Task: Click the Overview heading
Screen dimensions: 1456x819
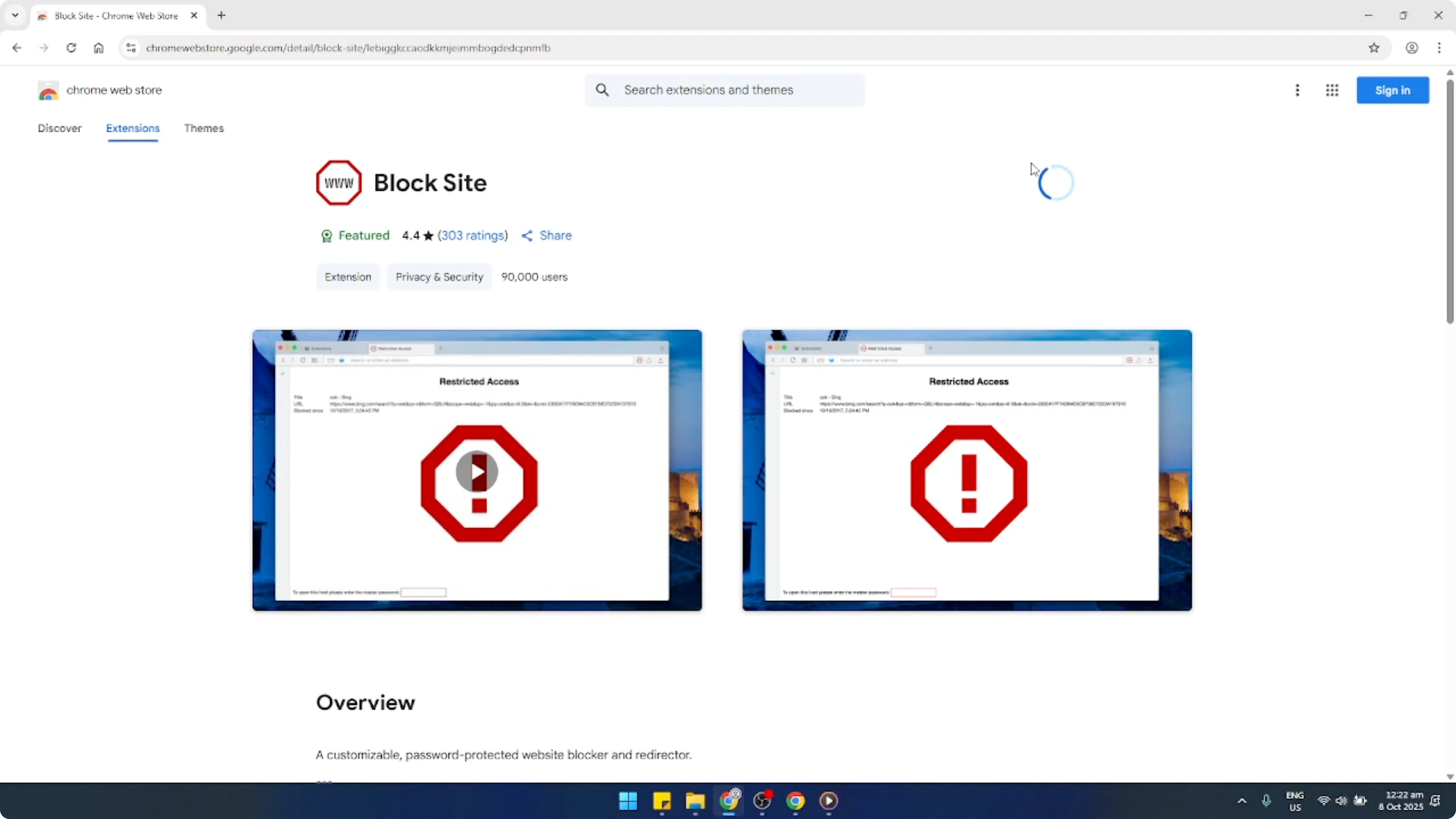Action: (366, 702)
